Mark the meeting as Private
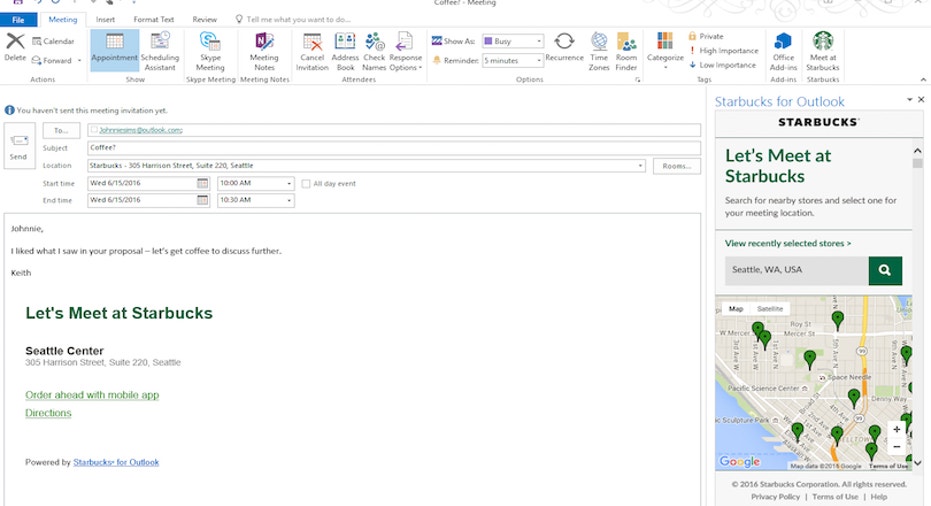This screenshot has width=931, height=506. [706, 36]
